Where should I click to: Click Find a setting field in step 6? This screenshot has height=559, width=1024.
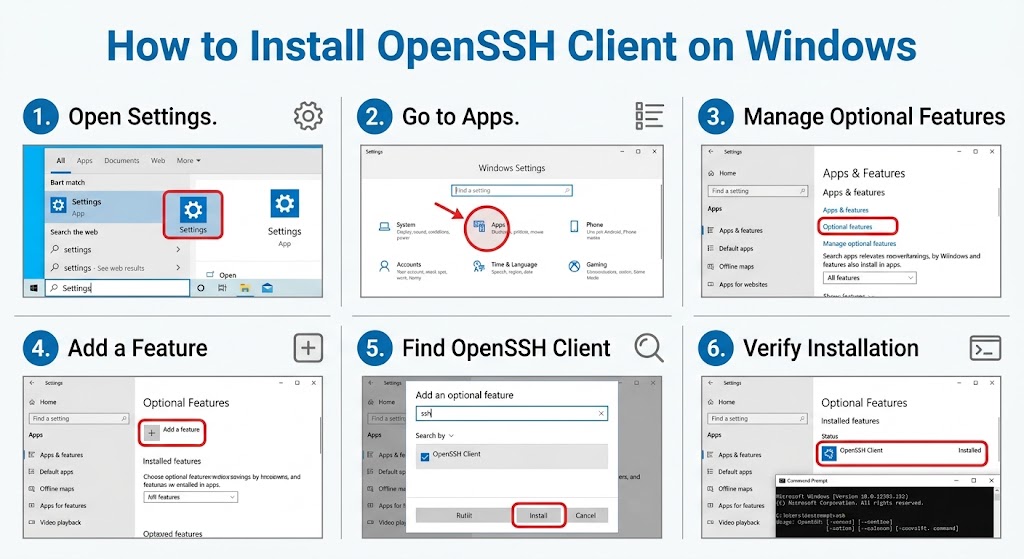tap(758, 419)
